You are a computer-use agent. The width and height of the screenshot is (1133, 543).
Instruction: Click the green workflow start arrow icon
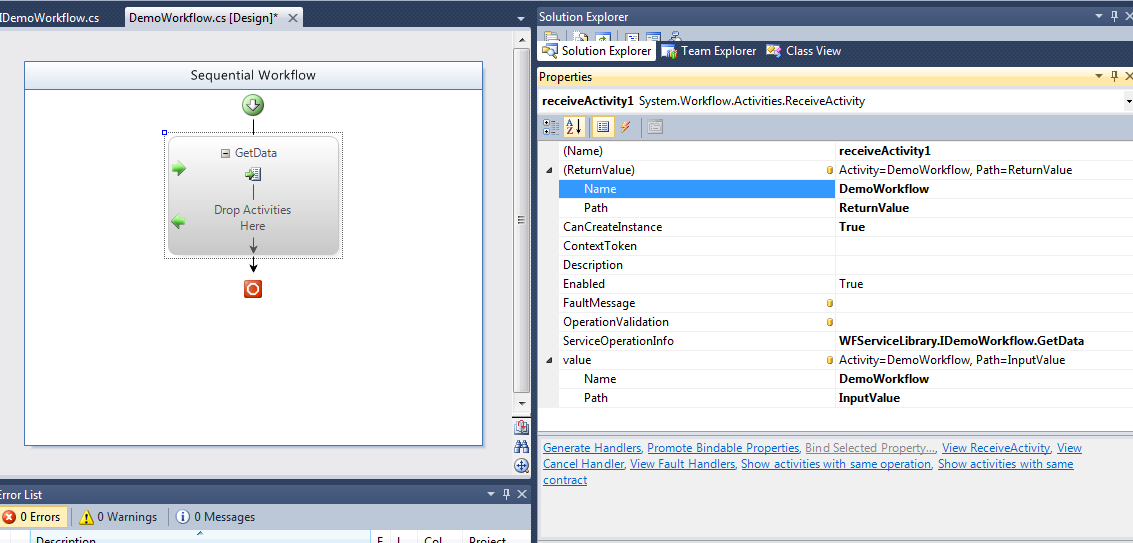click(x=253, y=105)
